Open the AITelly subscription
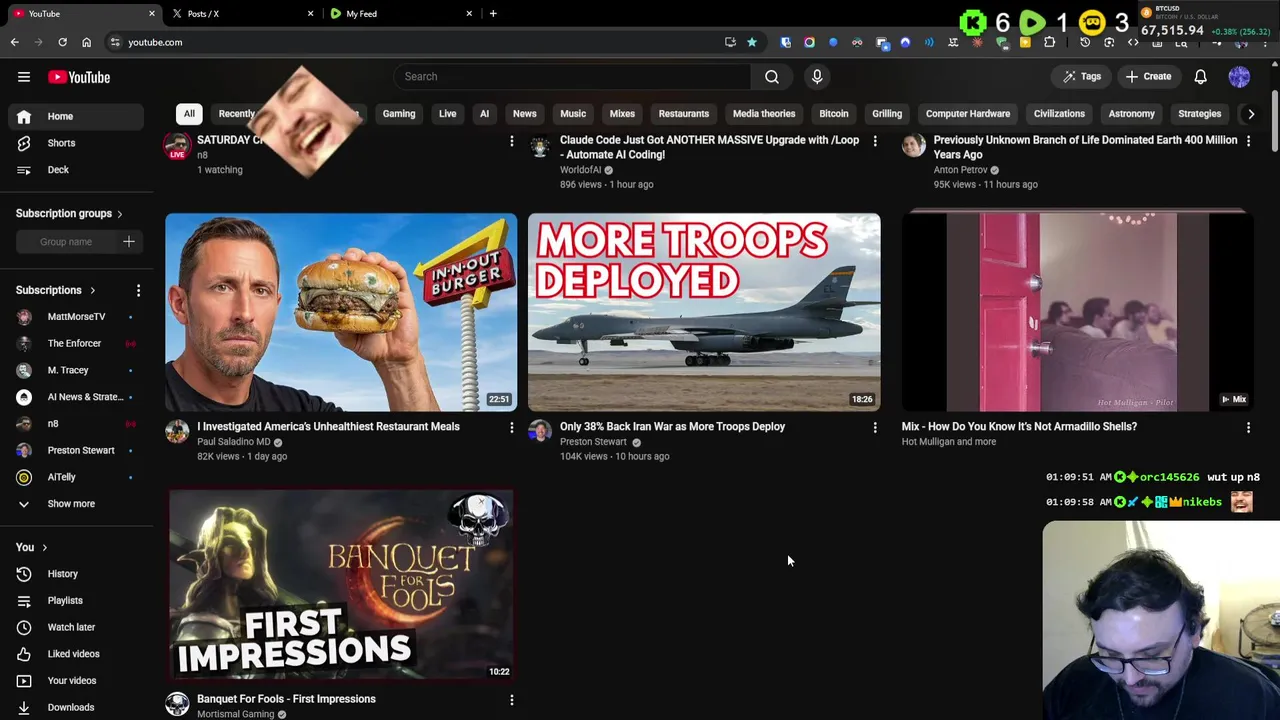The width and height of the screenshot is (1280, 720). click(x=75, y=477)
